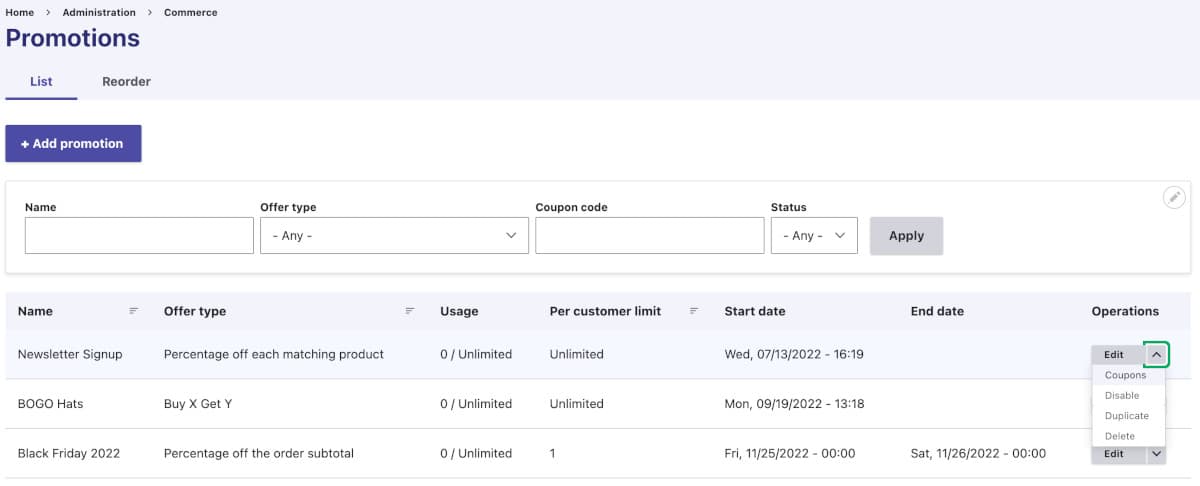Select Delete in the operations menu
Screen dimensions: 1200x486
tap(1120, 436)
